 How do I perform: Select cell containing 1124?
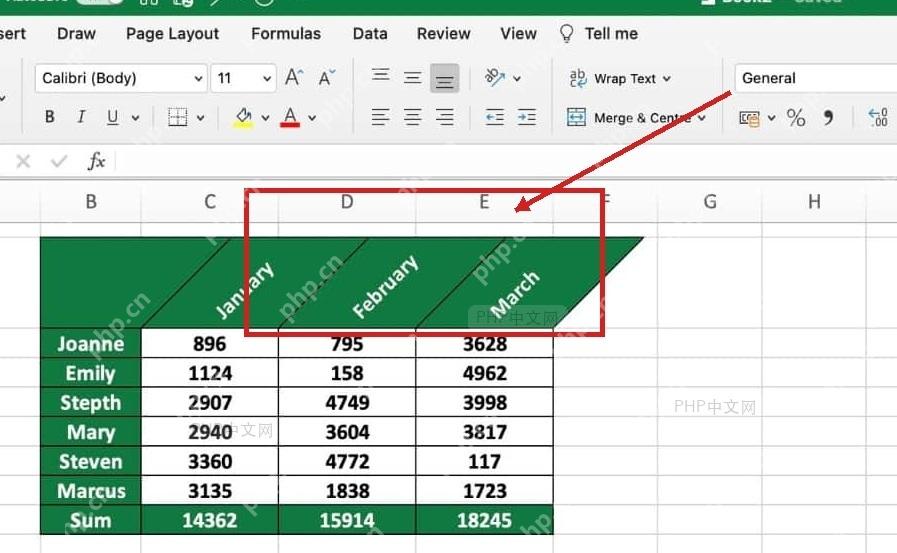coord(209,373)
